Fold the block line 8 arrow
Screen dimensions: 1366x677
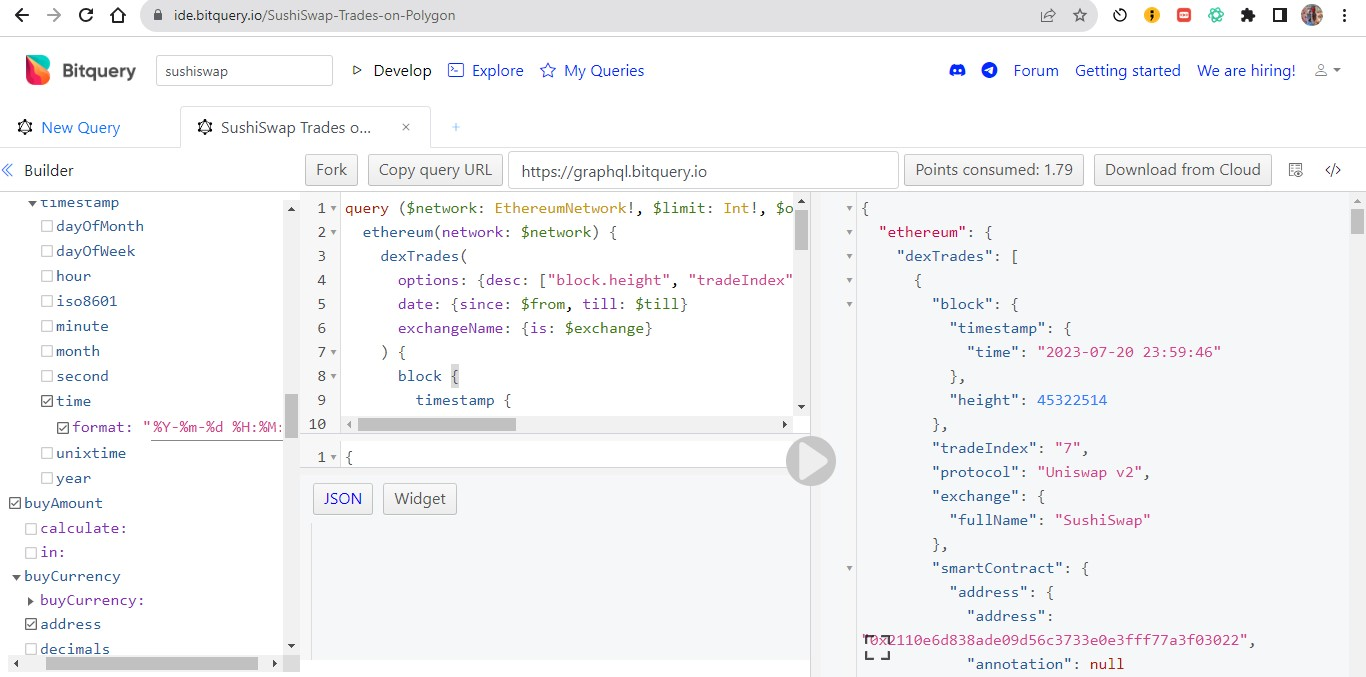(333, 377)
